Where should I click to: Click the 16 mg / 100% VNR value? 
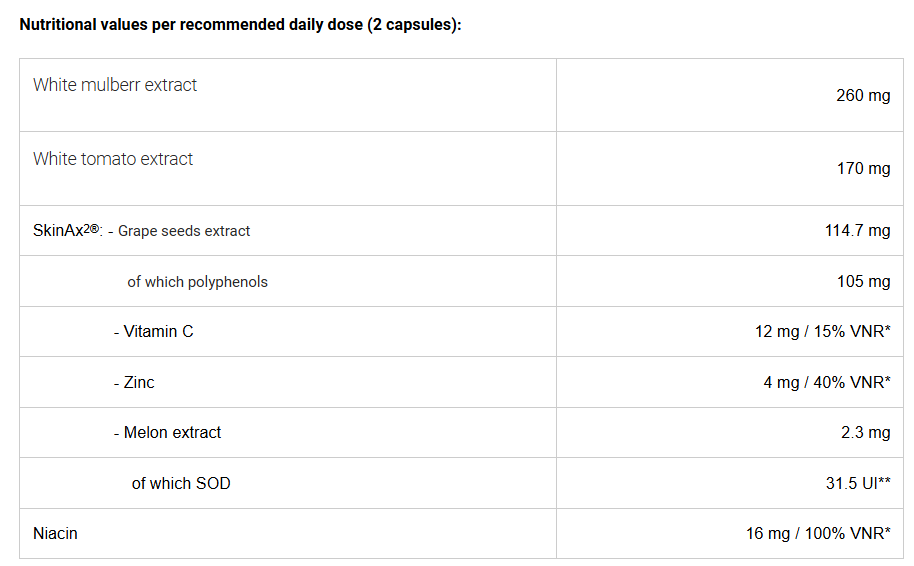click(x=818, y=533)
